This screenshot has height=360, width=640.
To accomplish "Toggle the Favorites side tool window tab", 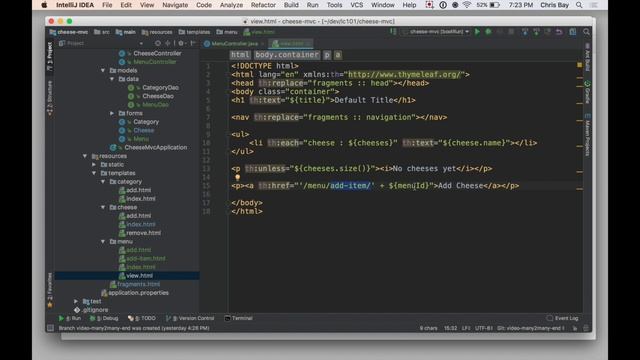I will click(x=50, y=290).
